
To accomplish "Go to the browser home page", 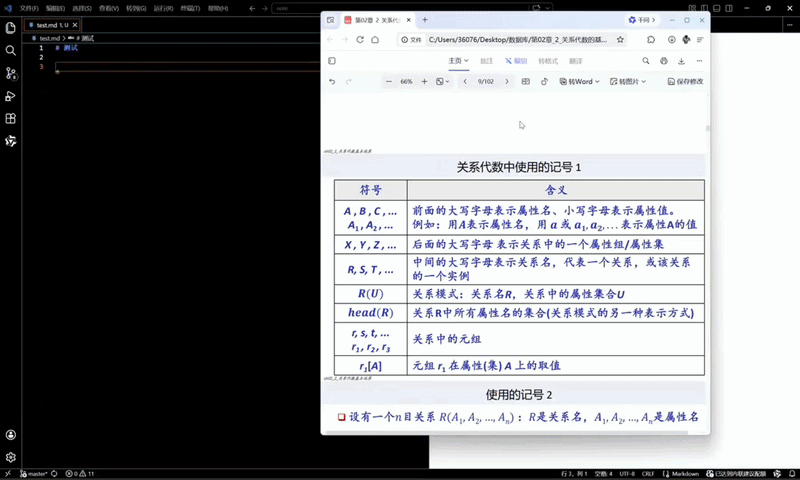I will (375, 40).
